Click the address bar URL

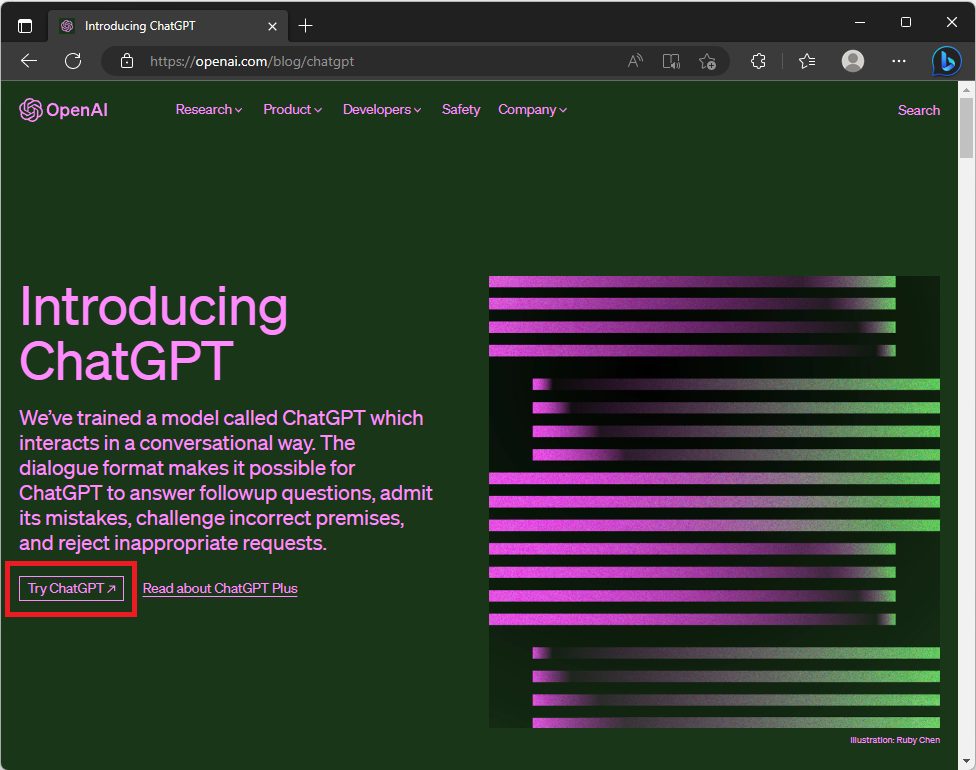251,61
